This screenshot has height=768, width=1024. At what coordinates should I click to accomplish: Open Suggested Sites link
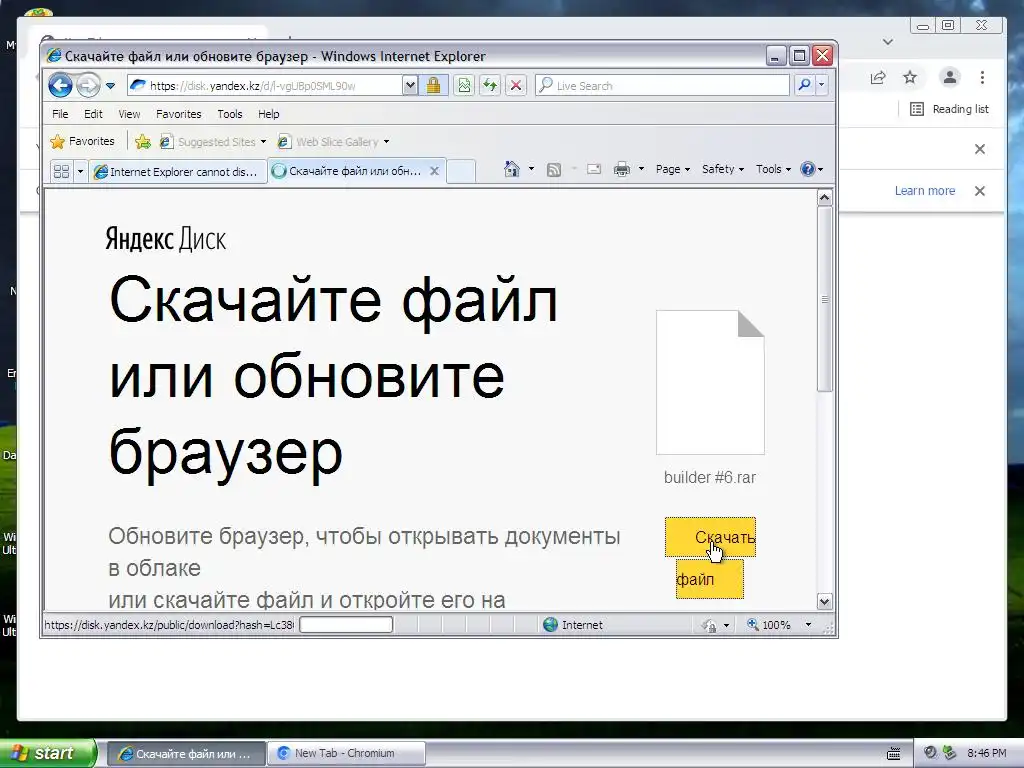pyautogui.click(x=213, y=142)
